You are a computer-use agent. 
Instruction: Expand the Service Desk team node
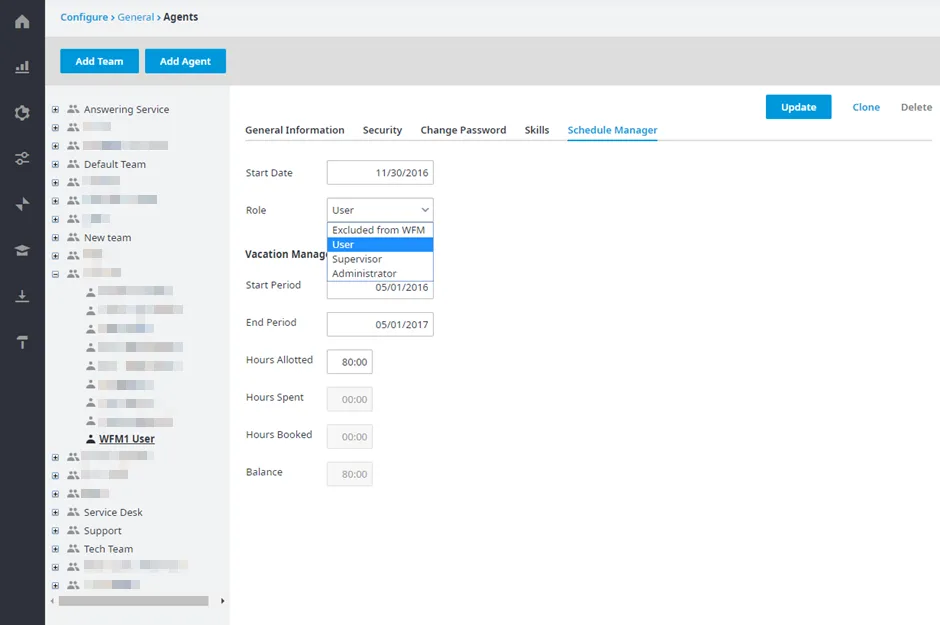[x=55, y=512]
